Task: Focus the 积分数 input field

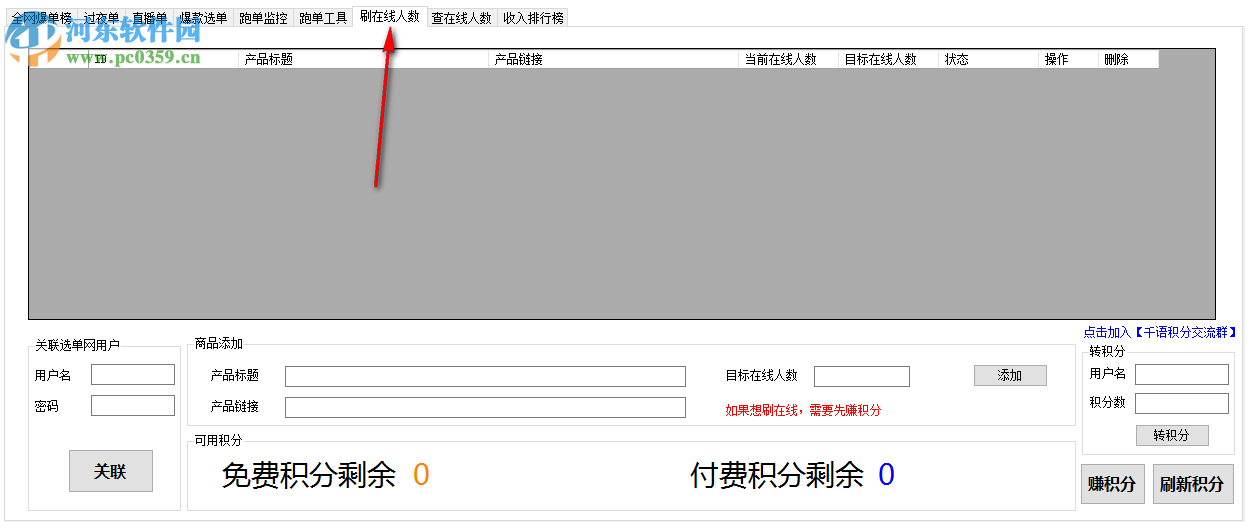Action: pyautogui.click(x=1182, y=403)
